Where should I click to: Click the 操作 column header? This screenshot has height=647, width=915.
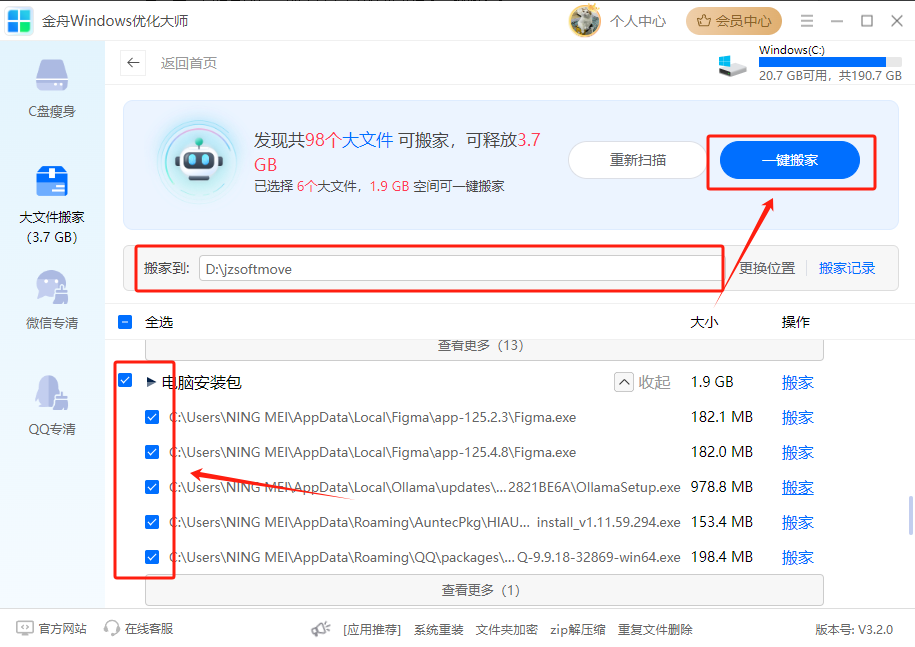795,322
